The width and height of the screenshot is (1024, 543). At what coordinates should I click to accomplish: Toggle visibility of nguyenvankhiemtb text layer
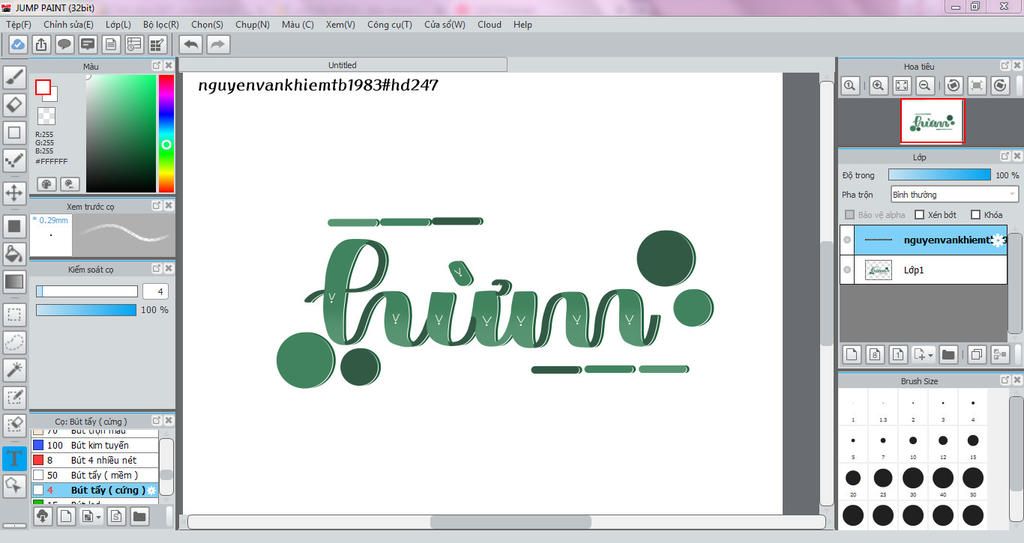847,240
